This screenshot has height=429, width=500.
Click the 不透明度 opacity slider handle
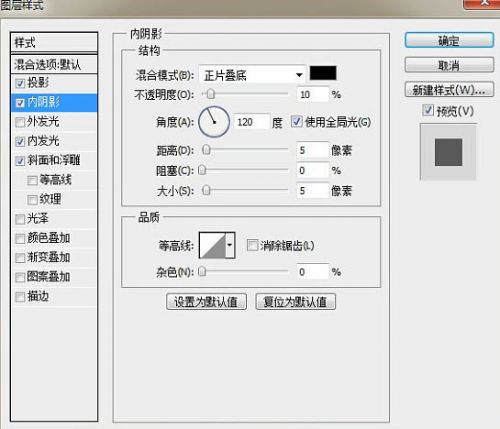tap(210, 94)
